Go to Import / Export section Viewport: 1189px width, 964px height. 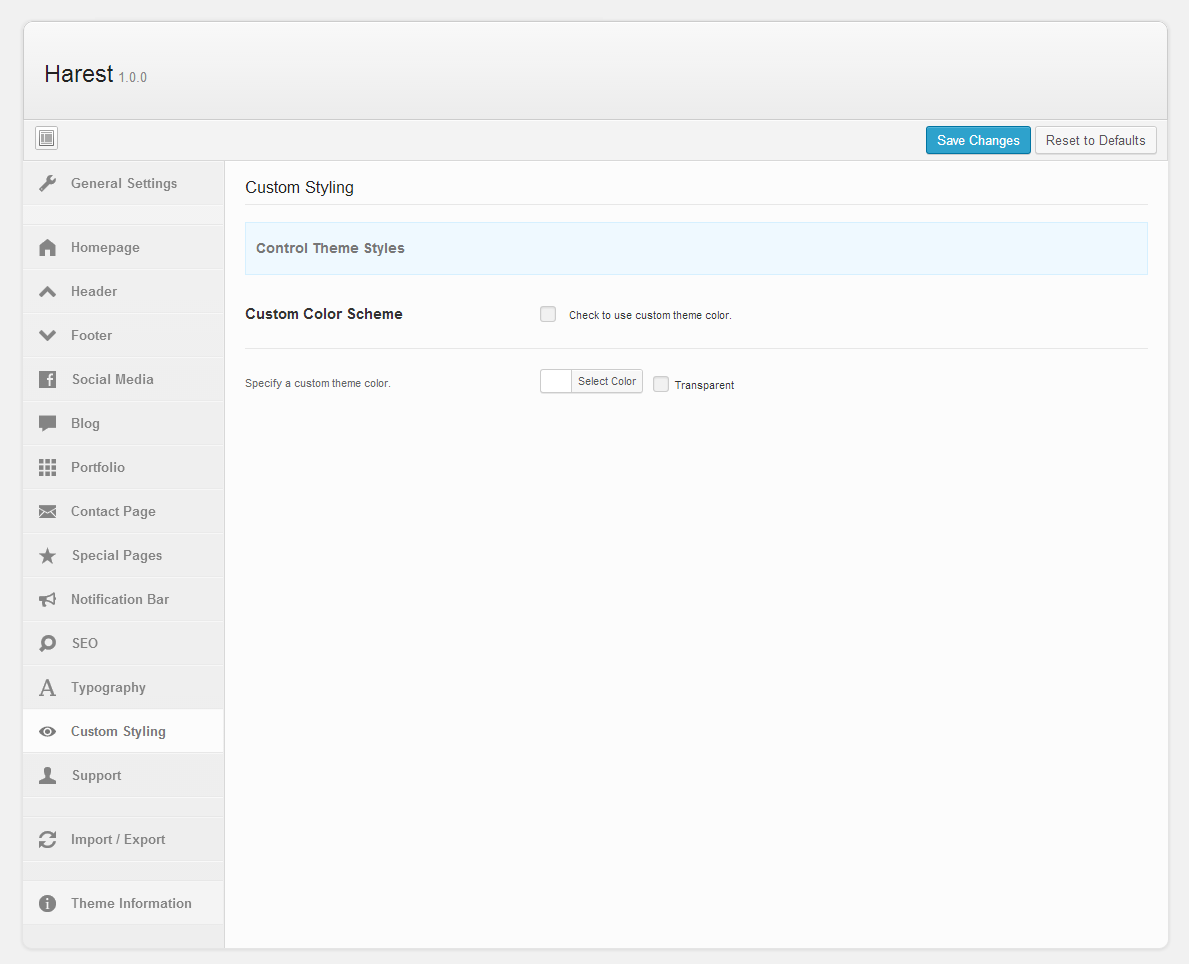coord(118,840)
